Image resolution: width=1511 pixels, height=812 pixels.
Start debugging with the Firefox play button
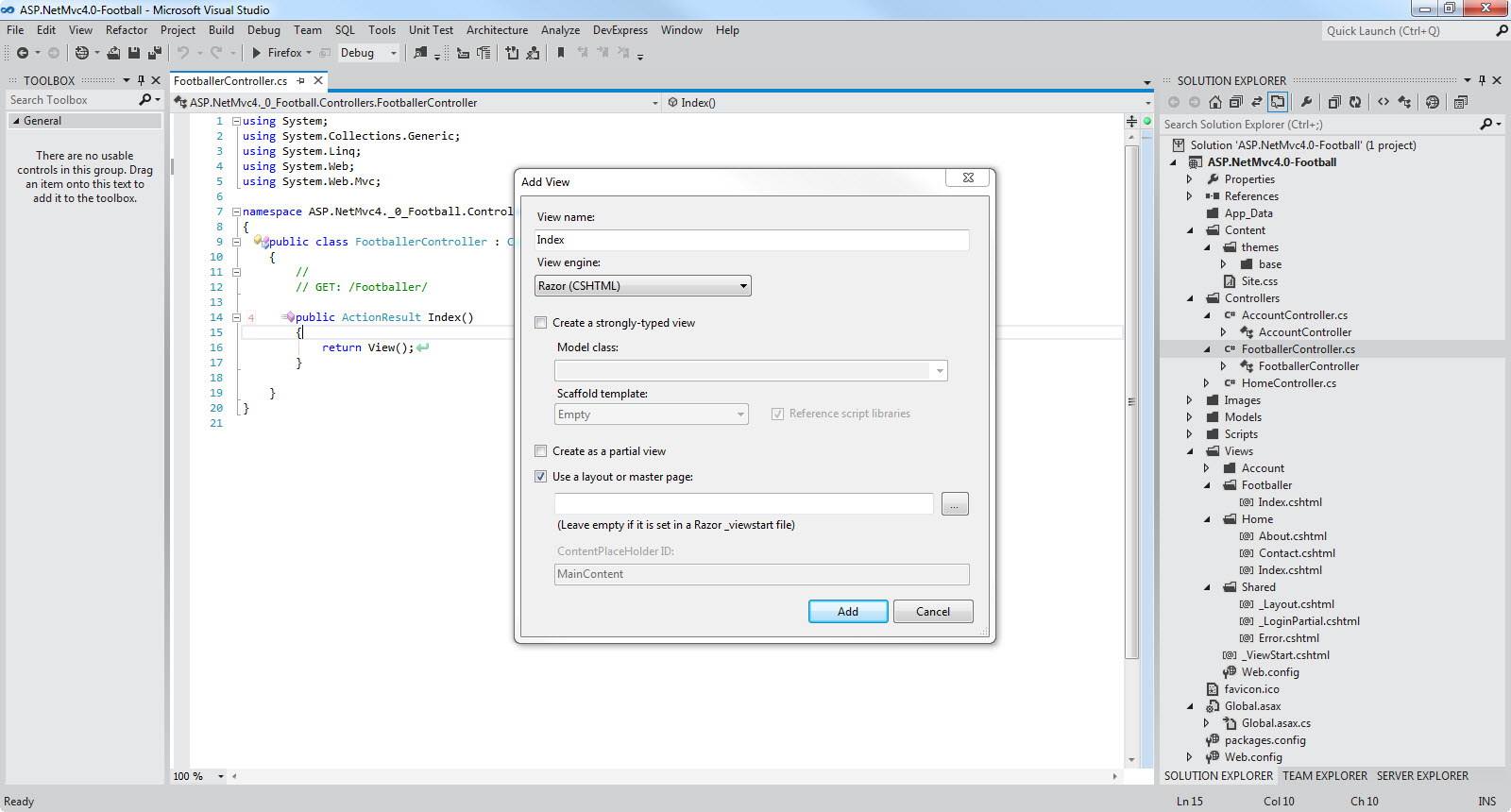(256, 53)
